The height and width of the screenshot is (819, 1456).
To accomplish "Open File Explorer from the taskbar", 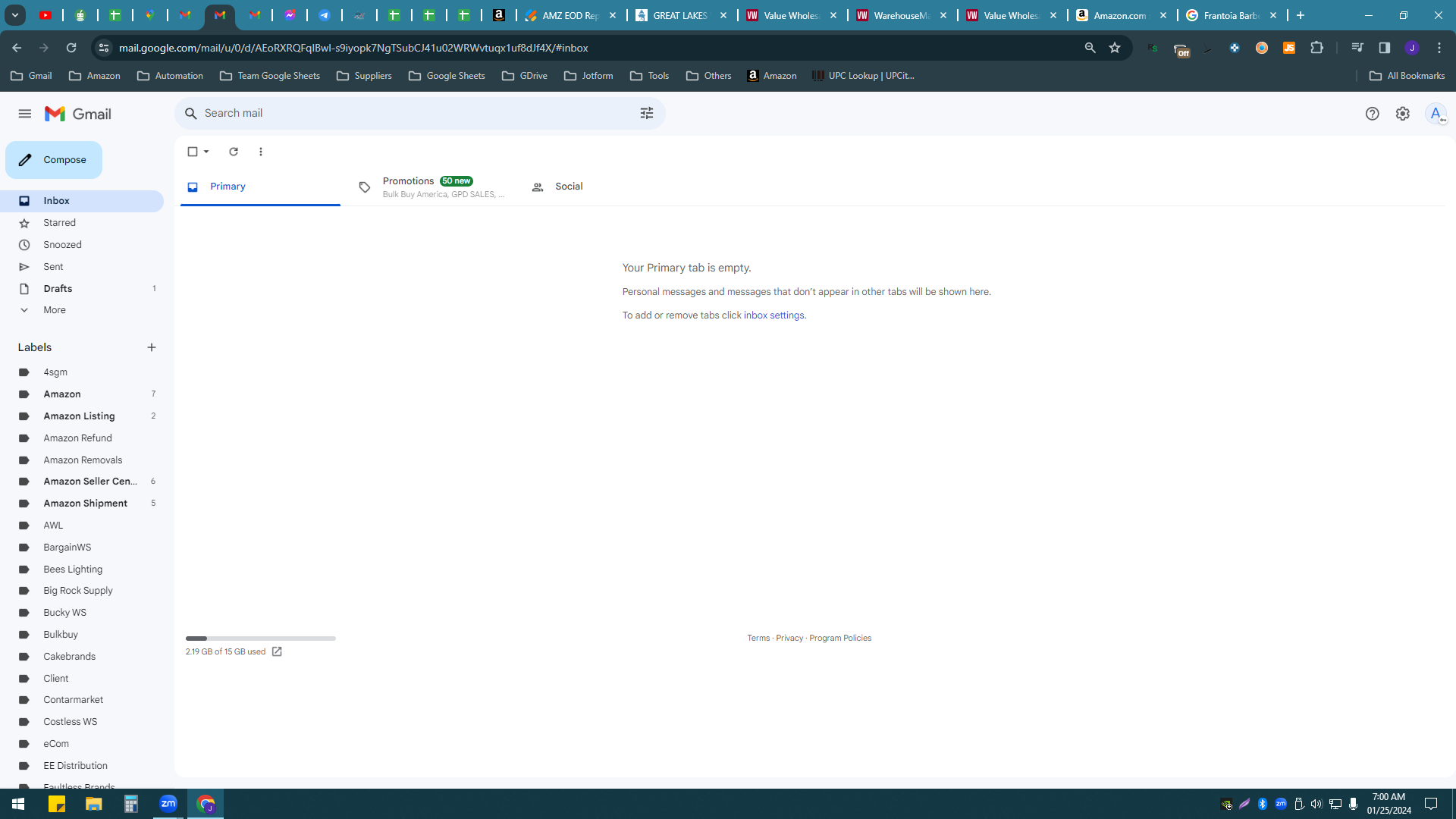I will [x=94, y=804].
